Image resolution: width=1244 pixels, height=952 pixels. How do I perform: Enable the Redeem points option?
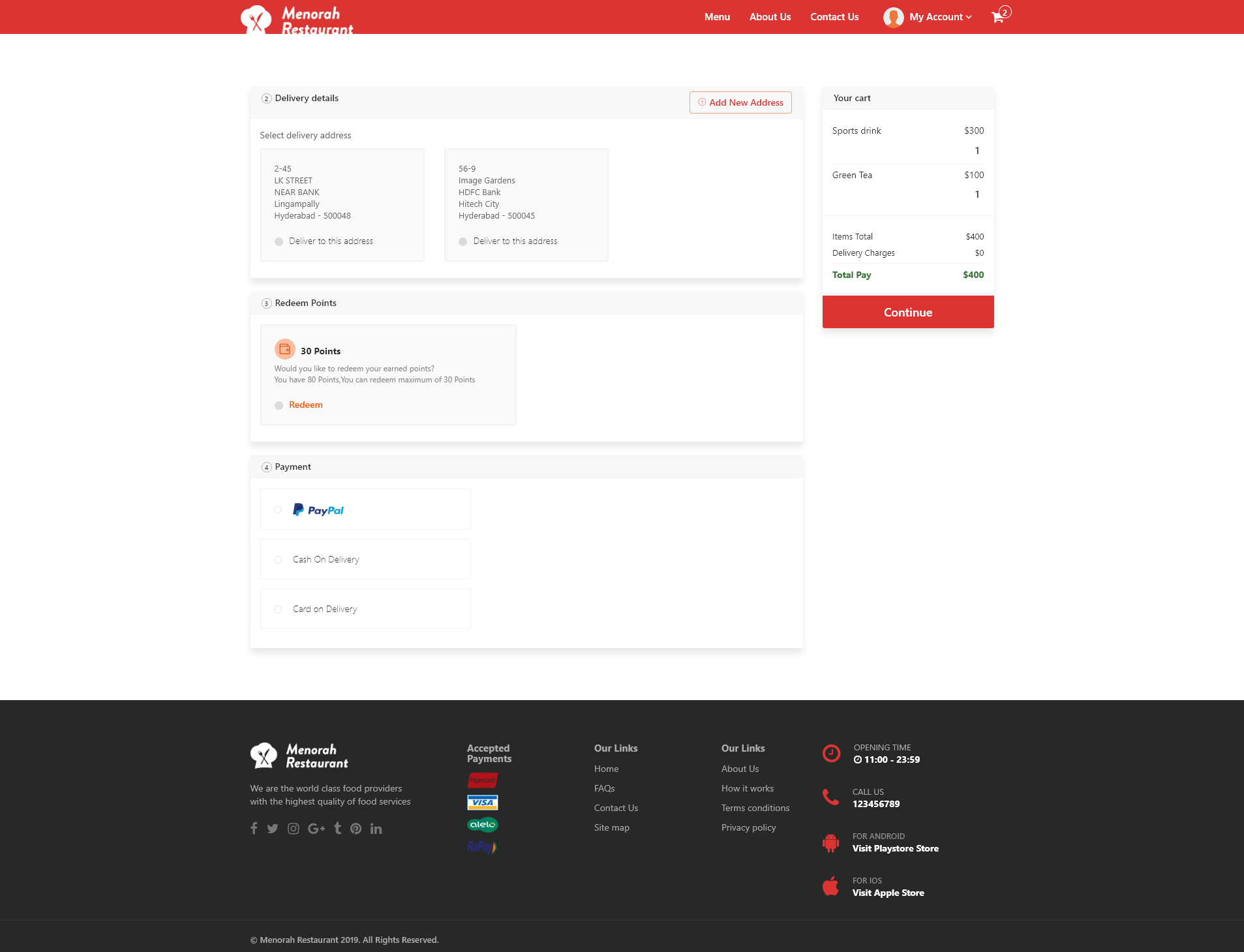pos(279,405)
